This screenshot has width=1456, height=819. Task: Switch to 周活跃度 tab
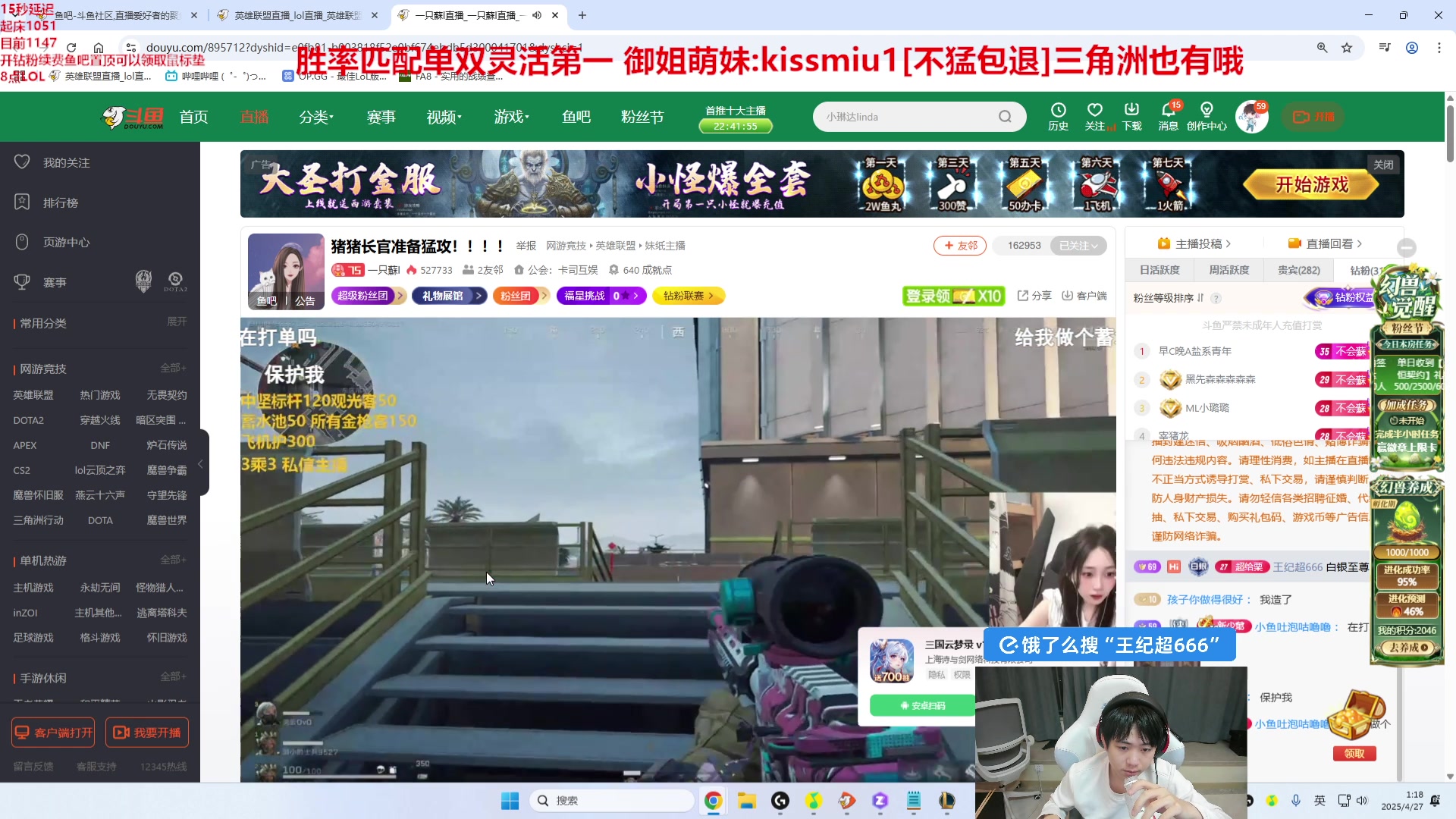coord(1228,270)
